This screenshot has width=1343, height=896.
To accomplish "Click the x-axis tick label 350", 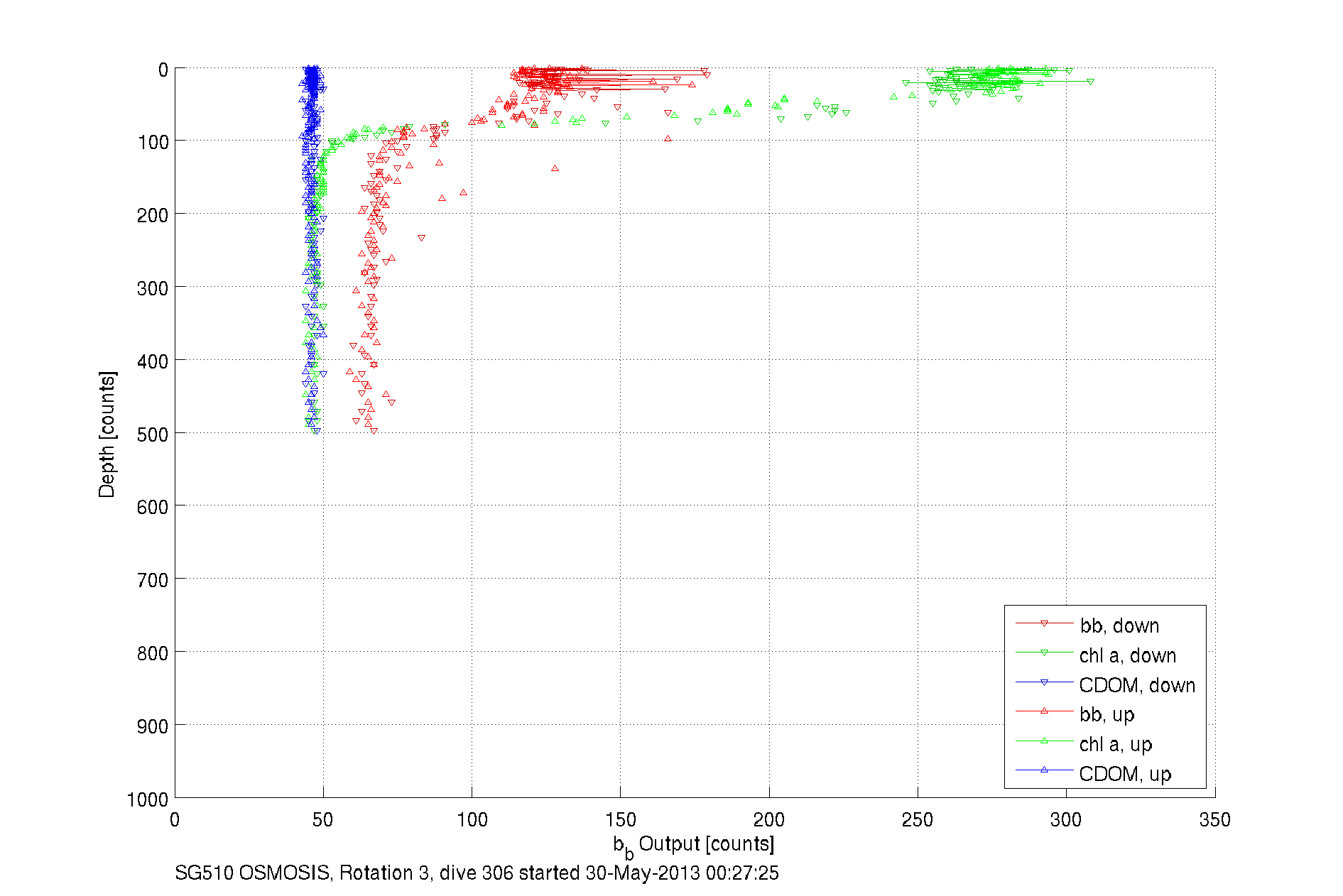I will pyautogui.click(x=1214, y=820).
